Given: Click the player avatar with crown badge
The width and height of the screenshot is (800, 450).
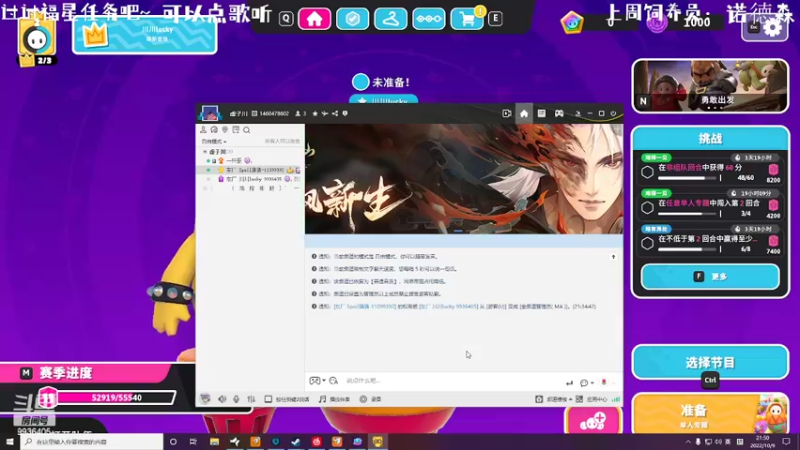Looking at the screenshot, I should (37, 41).
